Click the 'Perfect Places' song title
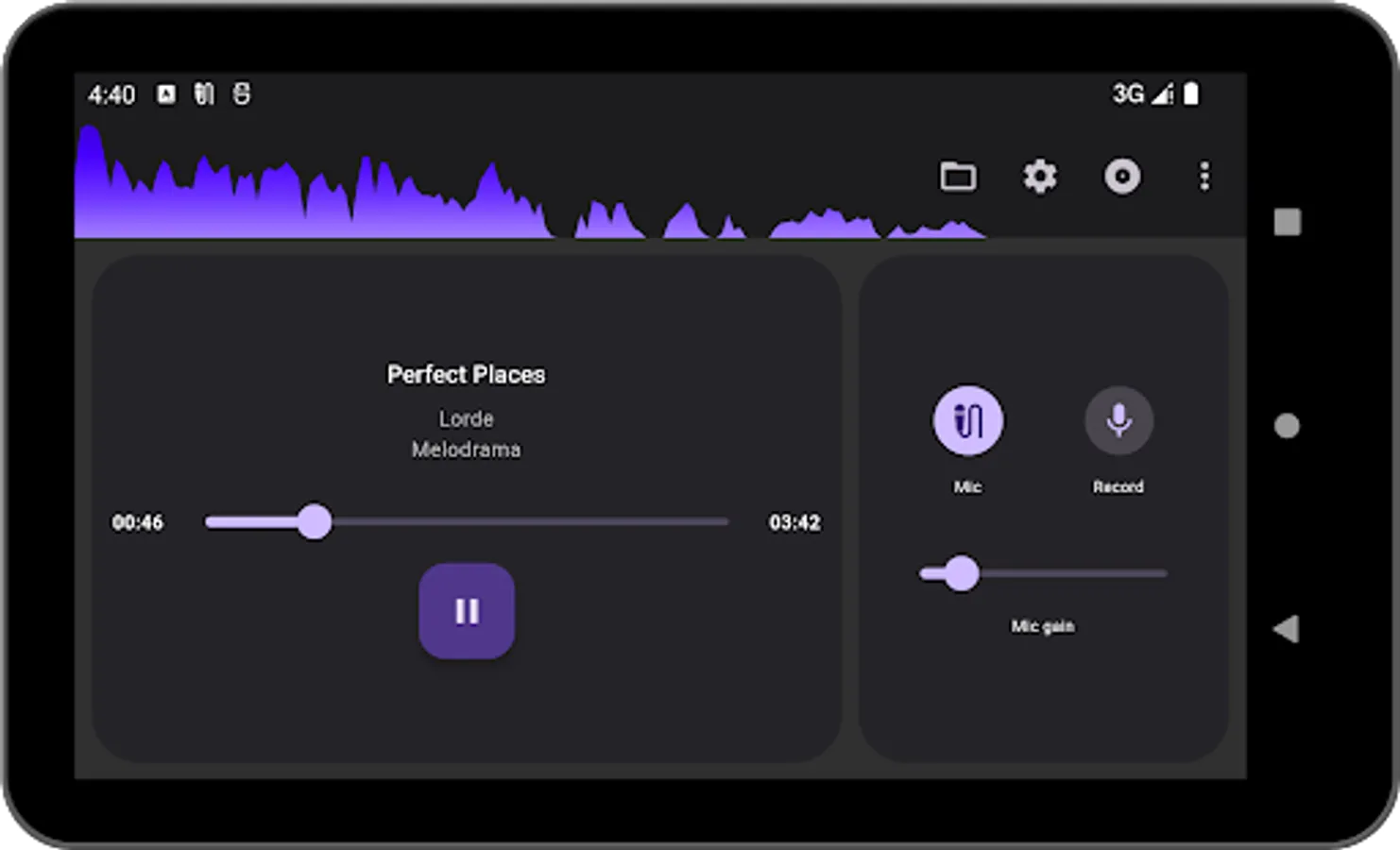Screen dimensions: 1400x850 point(466,375)
